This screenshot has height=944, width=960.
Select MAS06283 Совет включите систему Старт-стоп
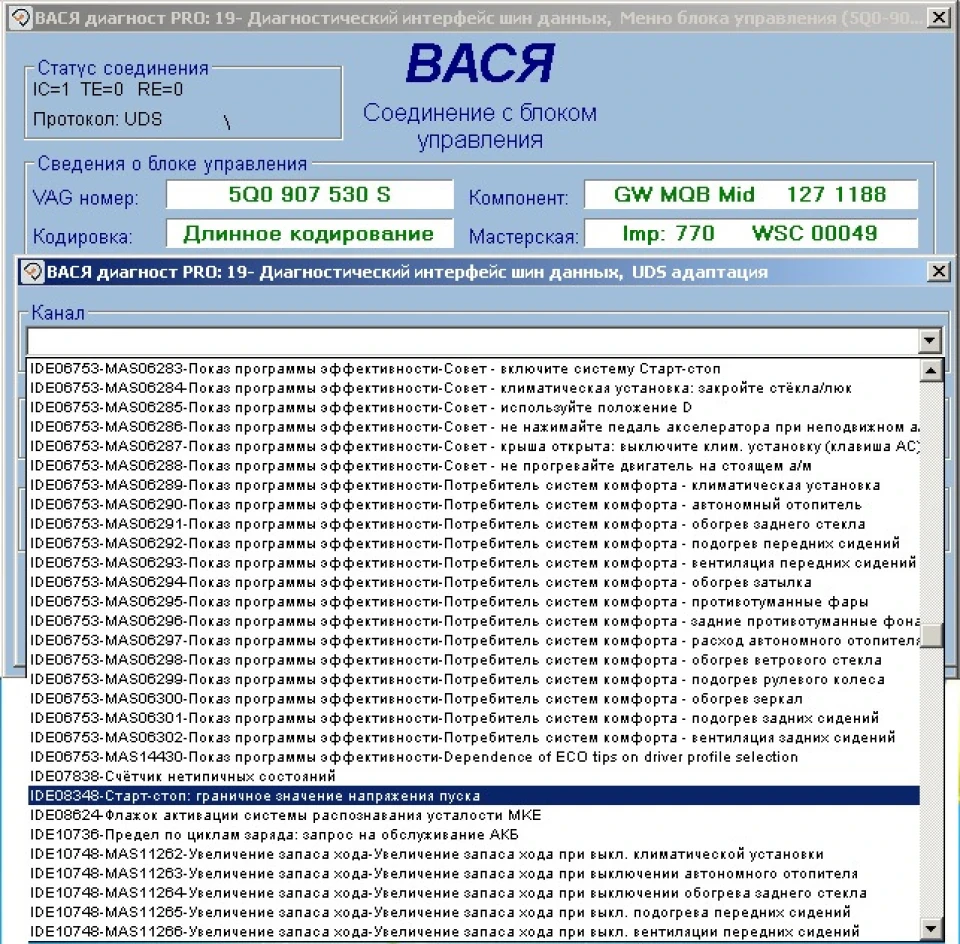click(473, 369)
